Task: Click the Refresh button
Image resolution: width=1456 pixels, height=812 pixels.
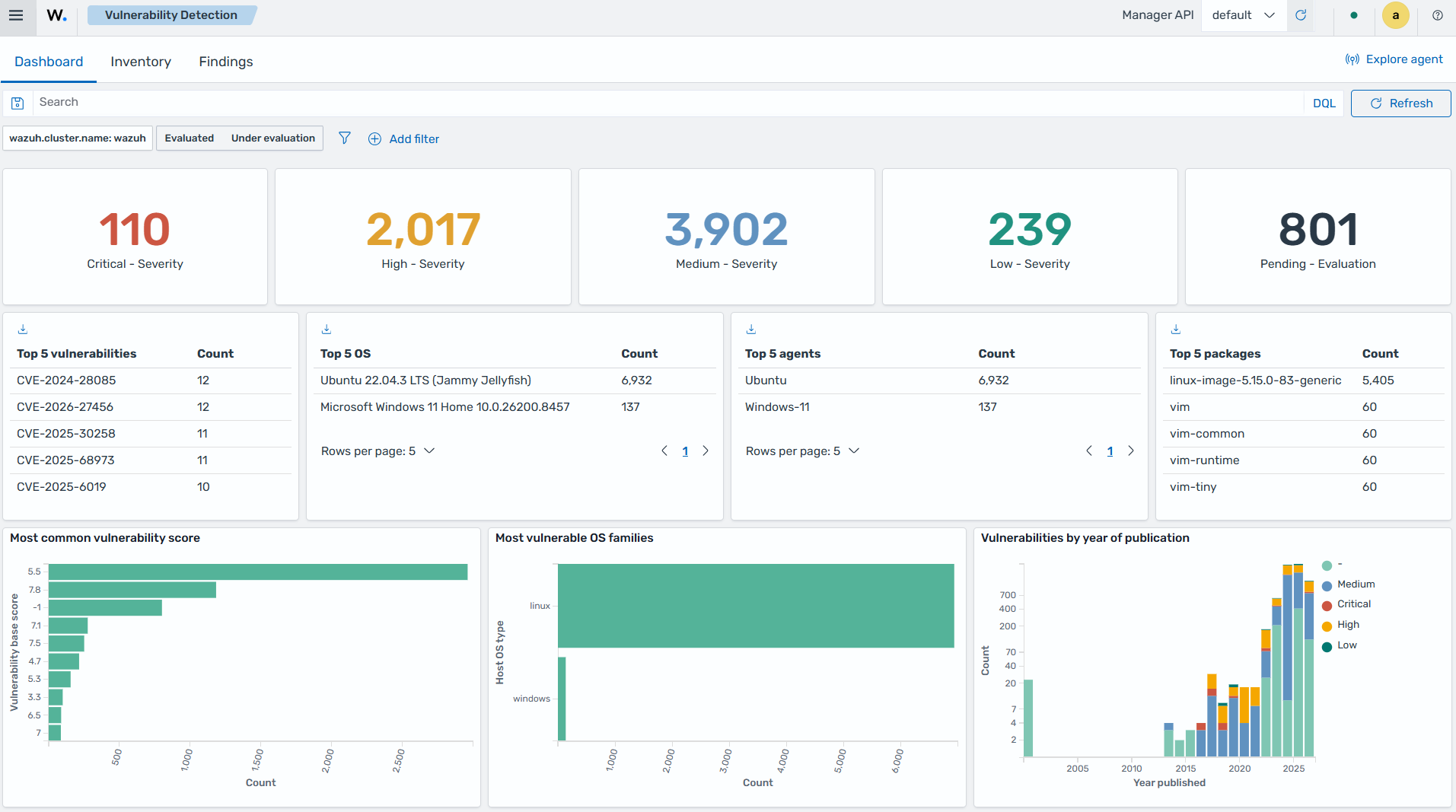Action: point(1400,103)
